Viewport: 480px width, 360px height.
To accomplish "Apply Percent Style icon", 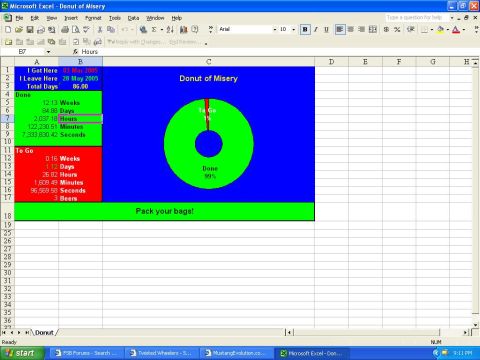I will tap(397, 30).
